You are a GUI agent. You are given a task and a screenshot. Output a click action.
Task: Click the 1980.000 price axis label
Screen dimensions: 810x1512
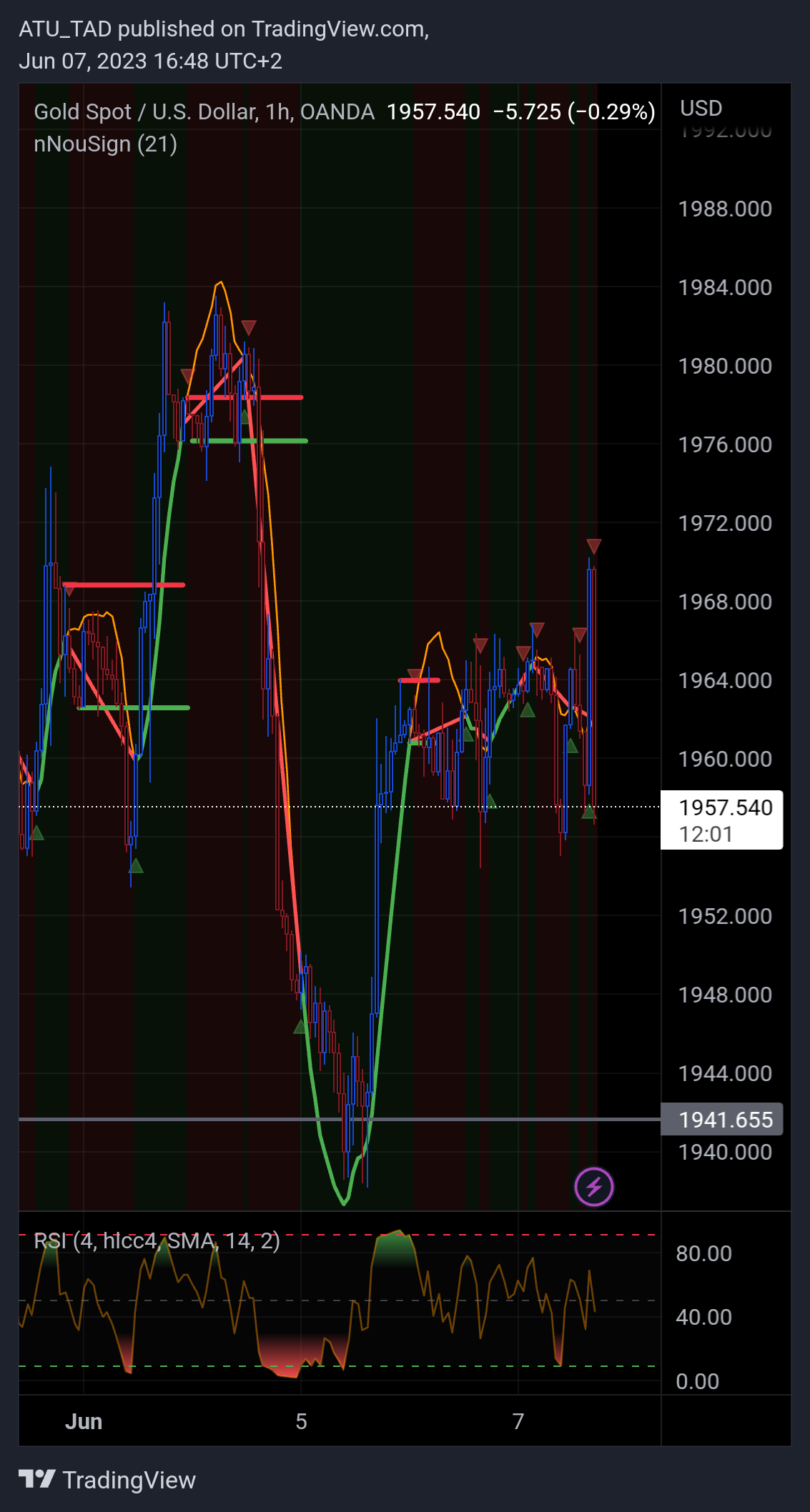click(x=725, y=366)
